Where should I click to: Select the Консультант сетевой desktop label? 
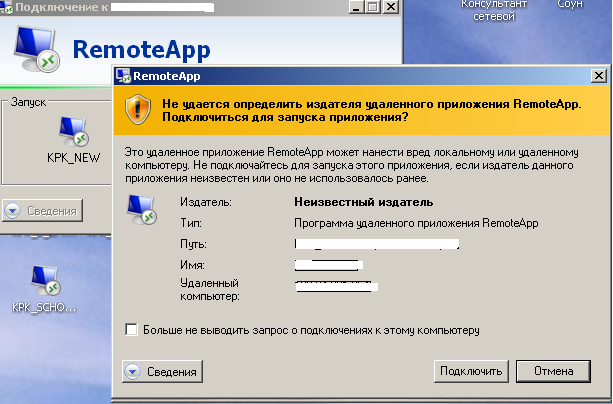coord(494,11)
